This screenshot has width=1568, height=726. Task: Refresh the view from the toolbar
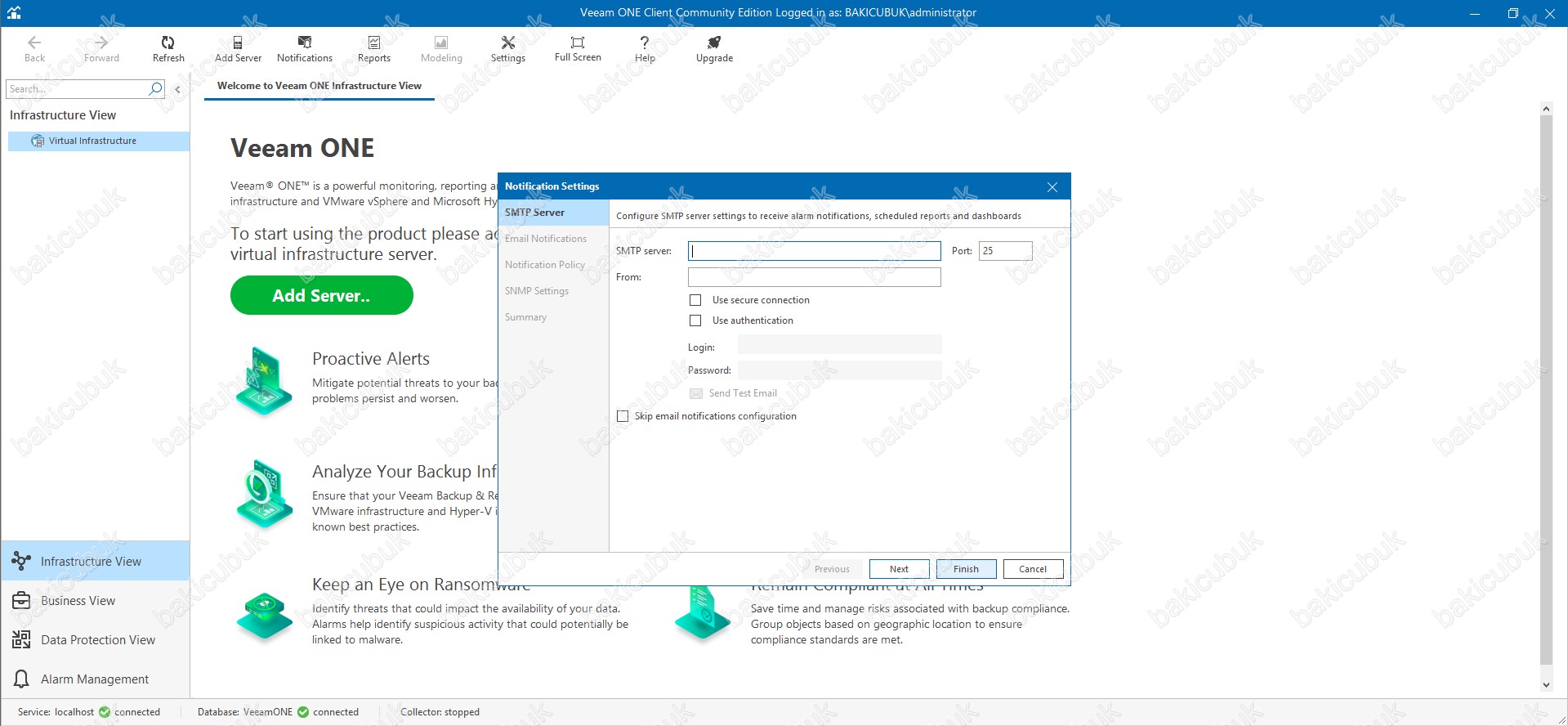(x=168, y=49)
